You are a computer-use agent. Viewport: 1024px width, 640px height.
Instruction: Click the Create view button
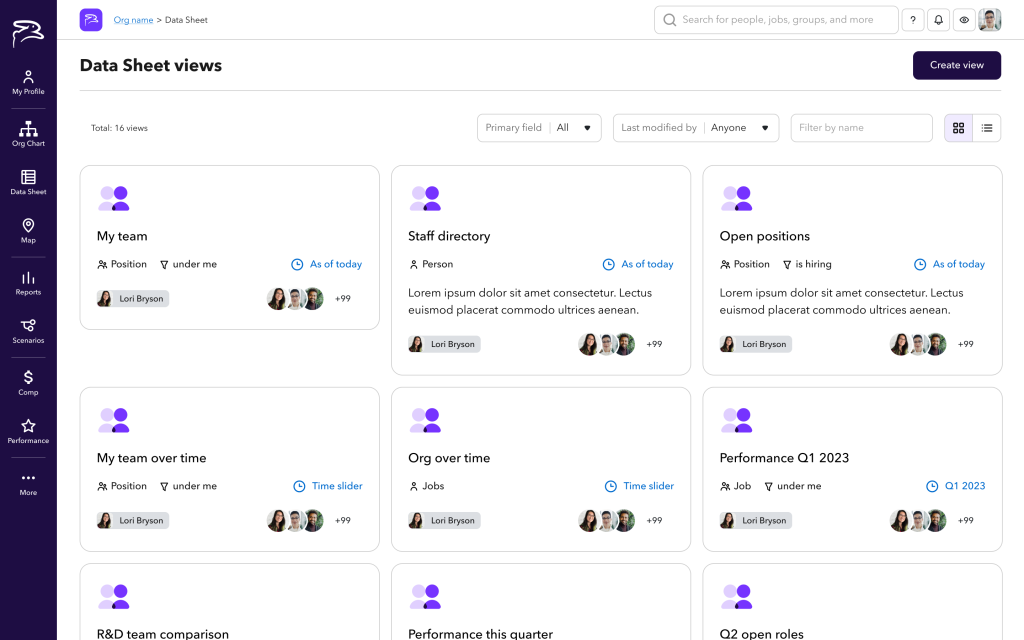point(956,65)
